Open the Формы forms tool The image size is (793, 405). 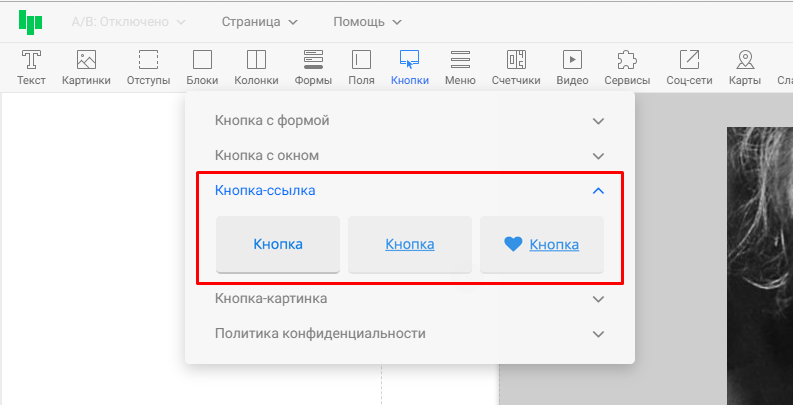pos(313,66)
